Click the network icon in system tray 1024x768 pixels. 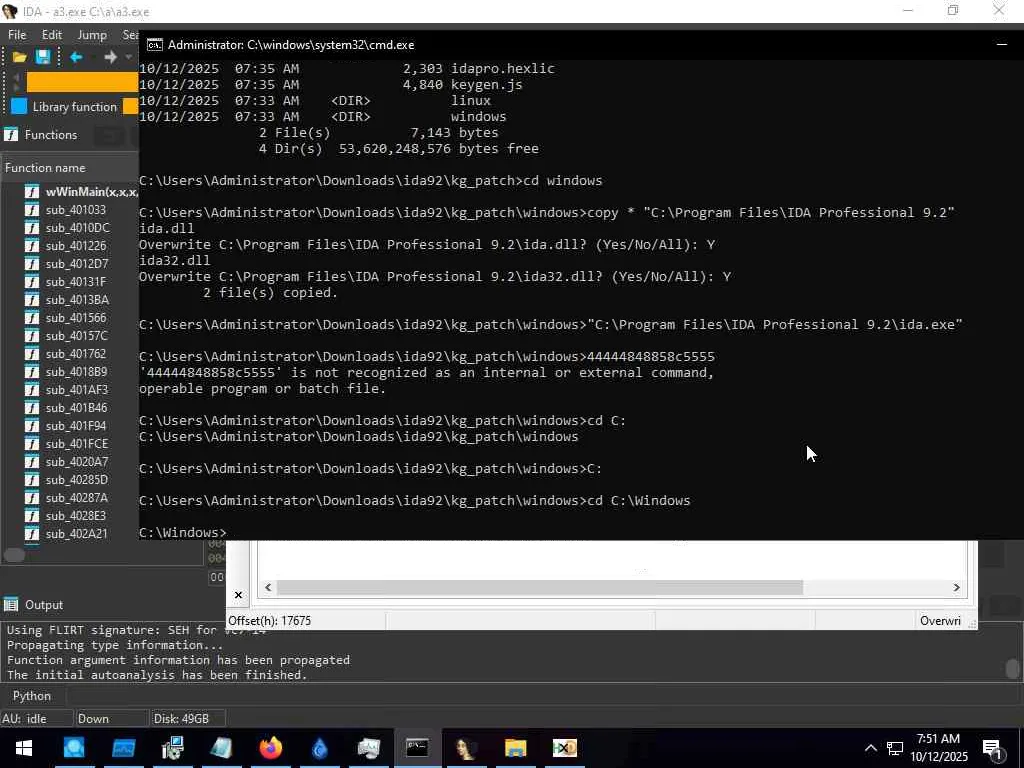pyautogui.click(x=895, y=748)
